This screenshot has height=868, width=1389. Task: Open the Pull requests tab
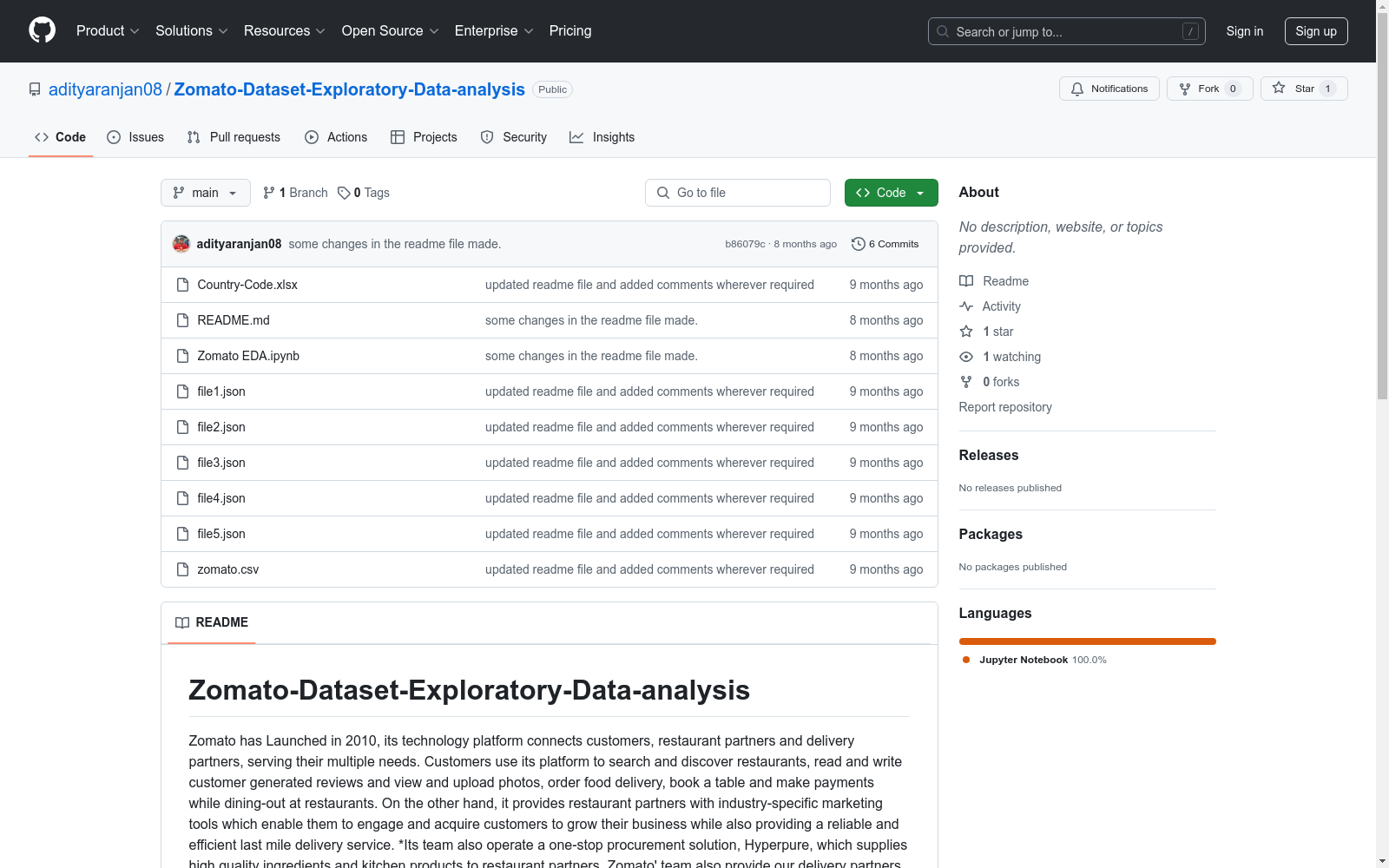click(234, 137)
